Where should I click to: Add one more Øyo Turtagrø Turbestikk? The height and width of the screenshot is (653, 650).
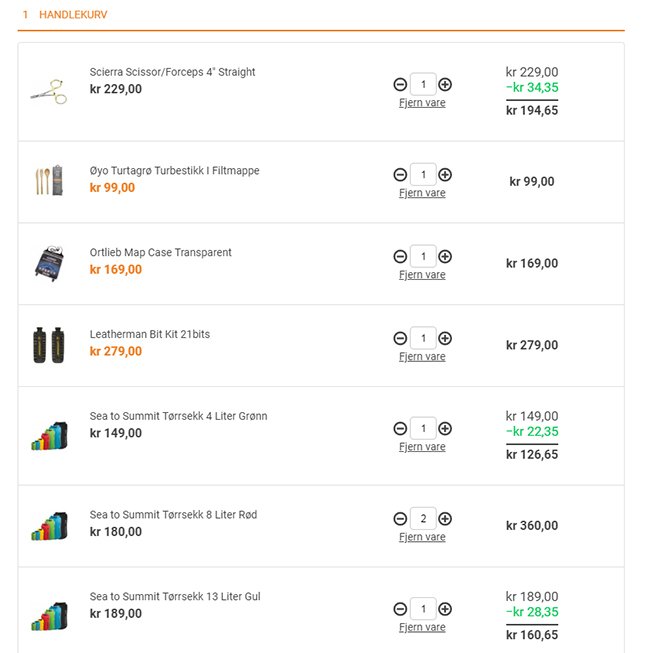click(445, 175)
